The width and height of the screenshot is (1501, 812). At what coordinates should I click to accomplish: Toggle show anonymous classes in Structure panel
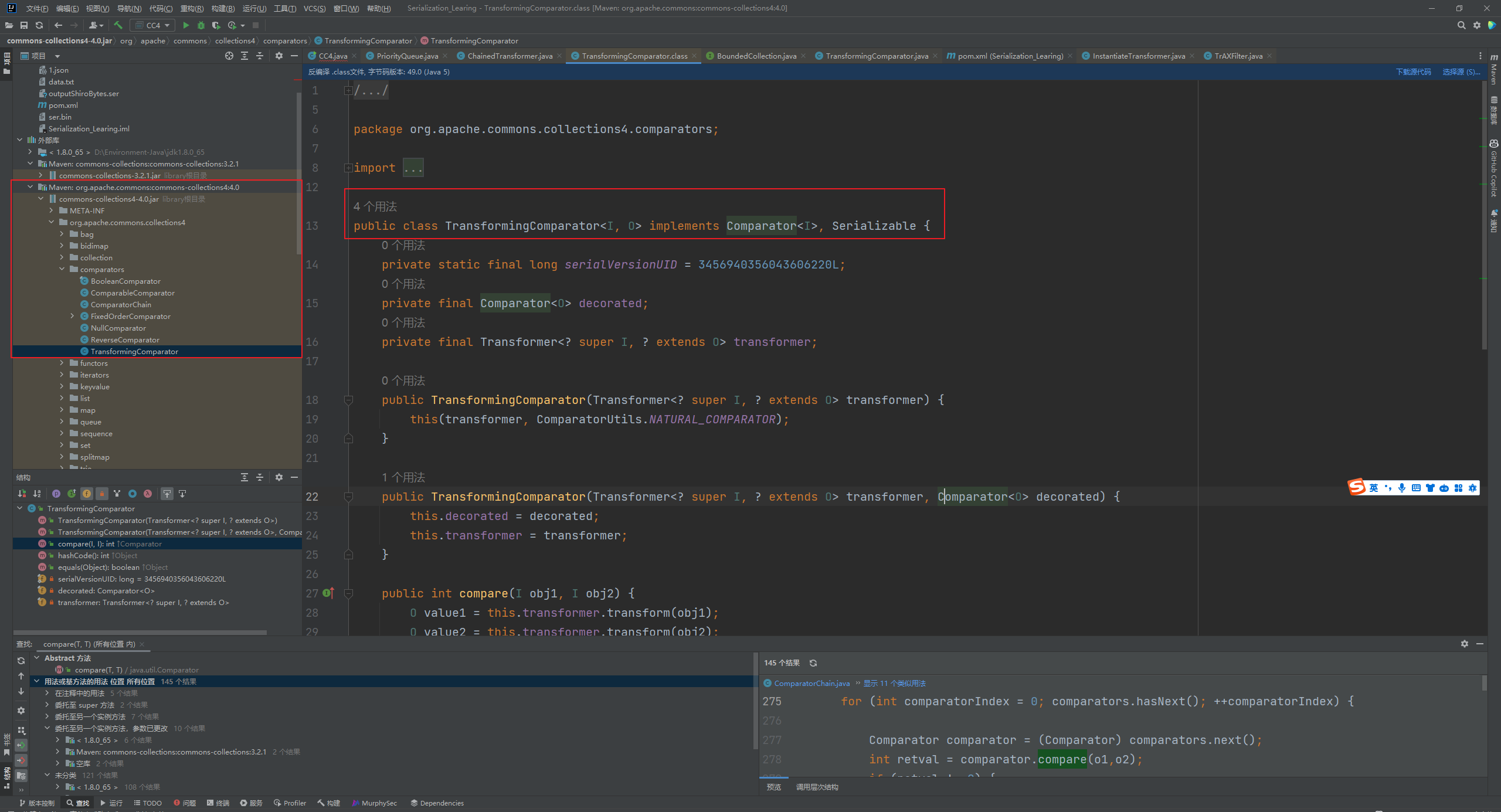tap(133, 494)
